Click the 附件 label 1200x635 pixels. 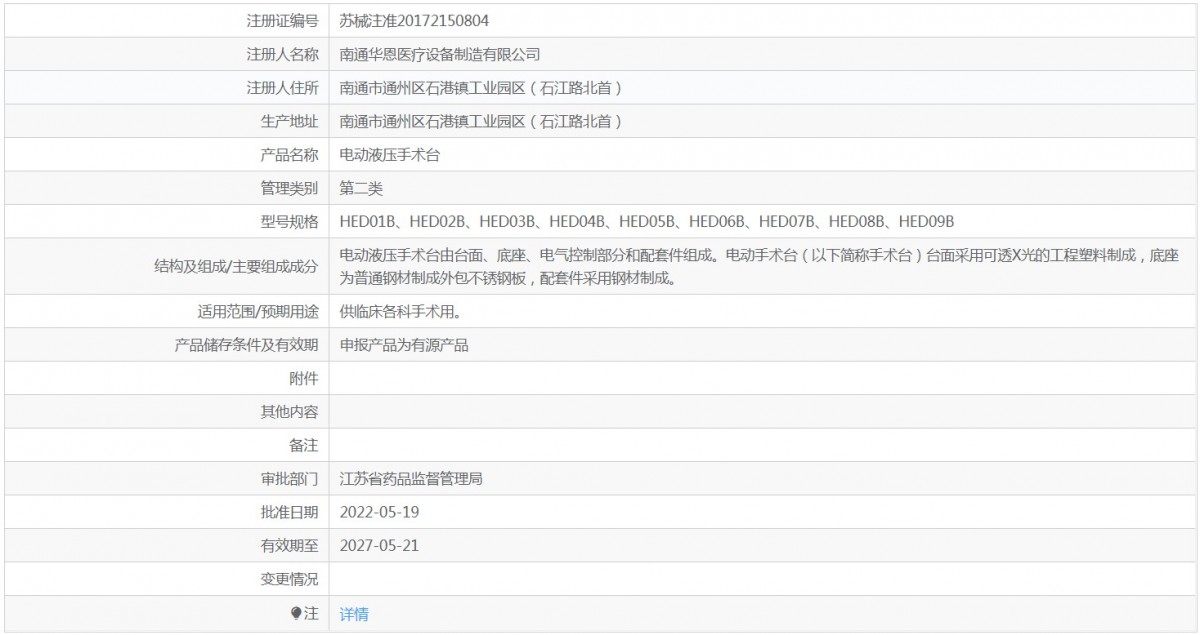[x=303, y=379]
